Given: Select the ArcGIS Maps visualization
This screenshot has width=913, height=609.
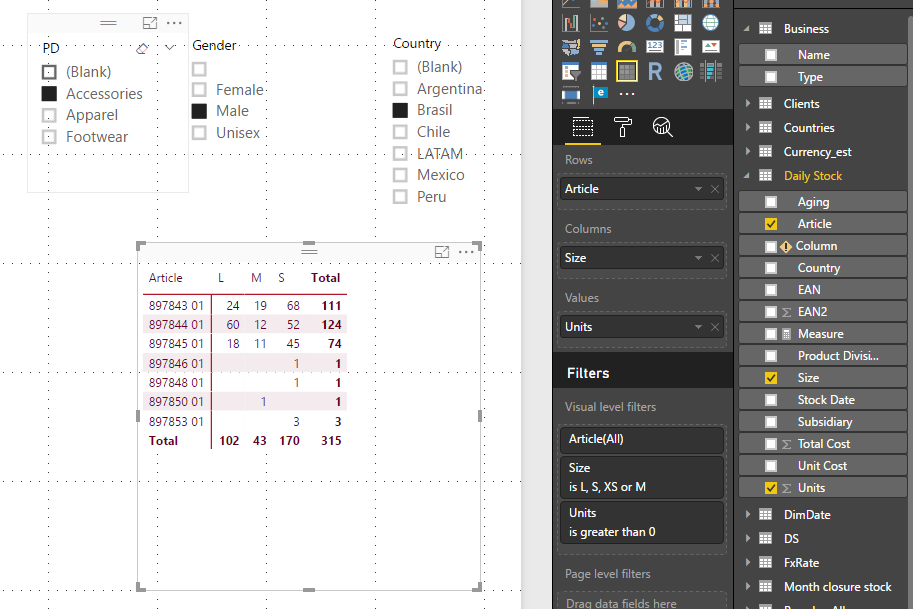Looking at the screenshot, I should pos(682,72).
